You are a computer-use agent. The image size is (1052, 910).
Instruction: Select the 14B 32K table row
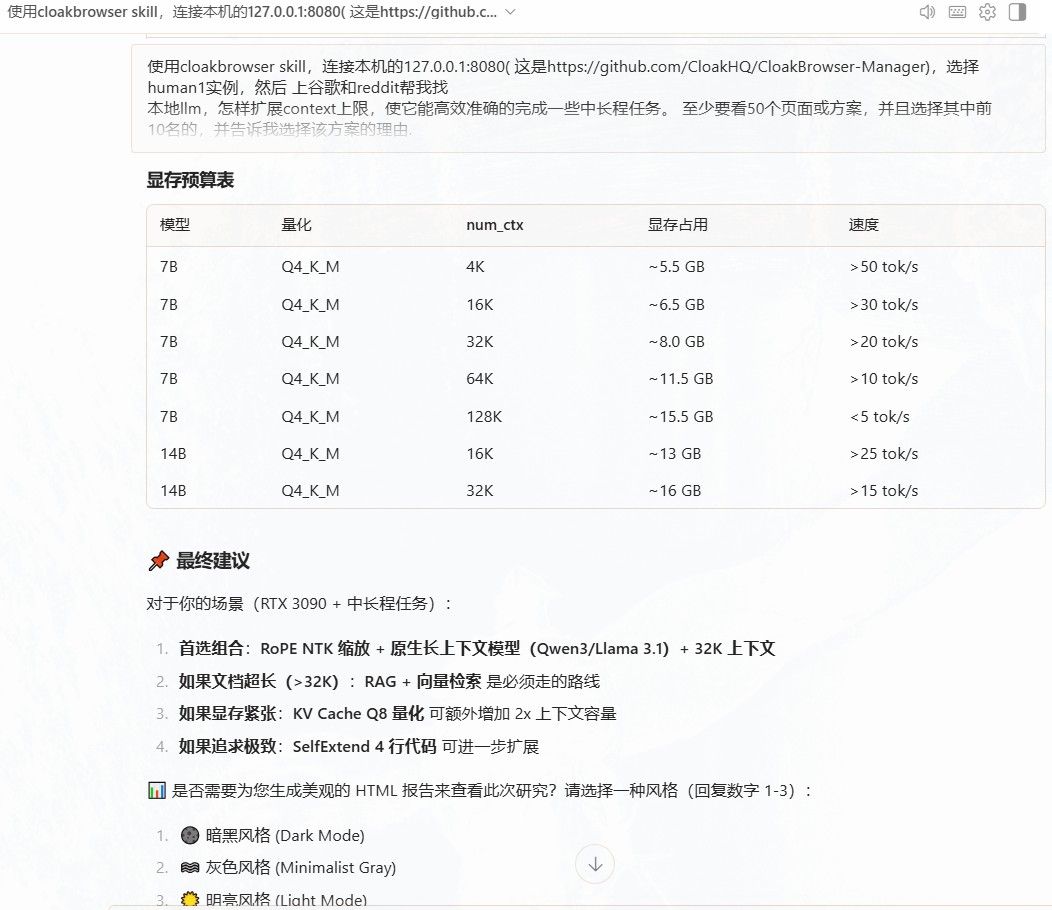click(596, 491)
